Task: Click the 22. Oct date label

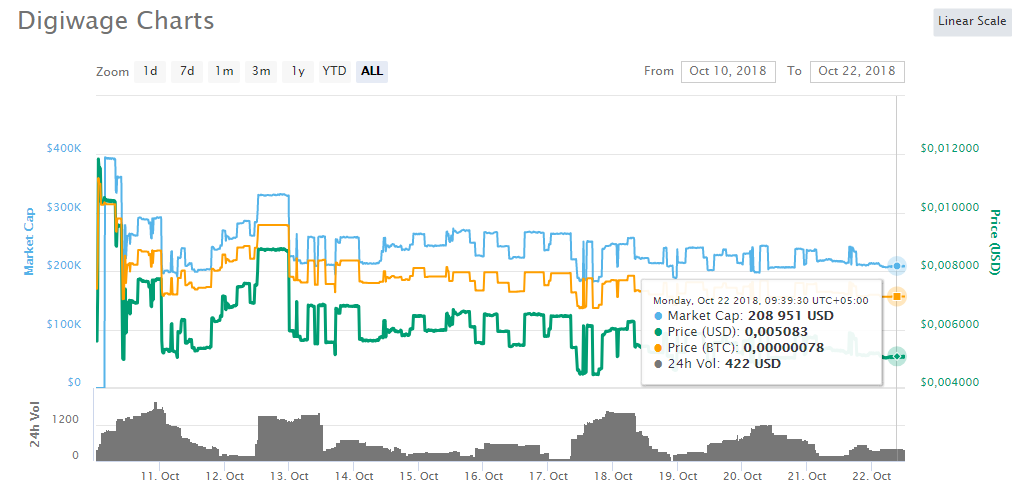Action: tap(871, 477)
